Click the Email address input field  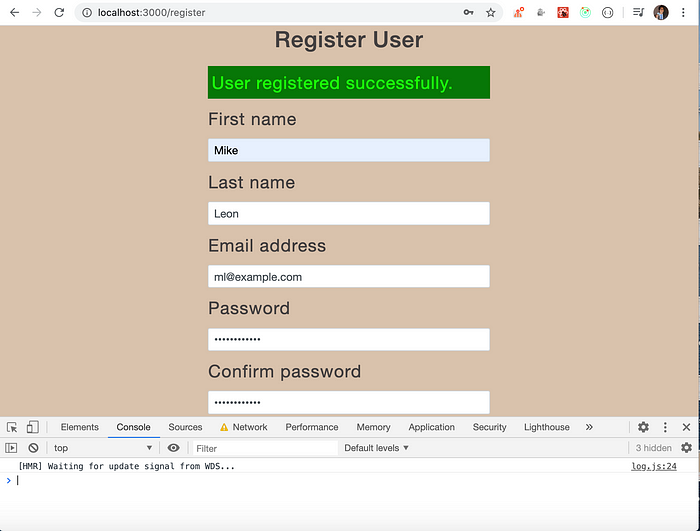tap(349, 276)
